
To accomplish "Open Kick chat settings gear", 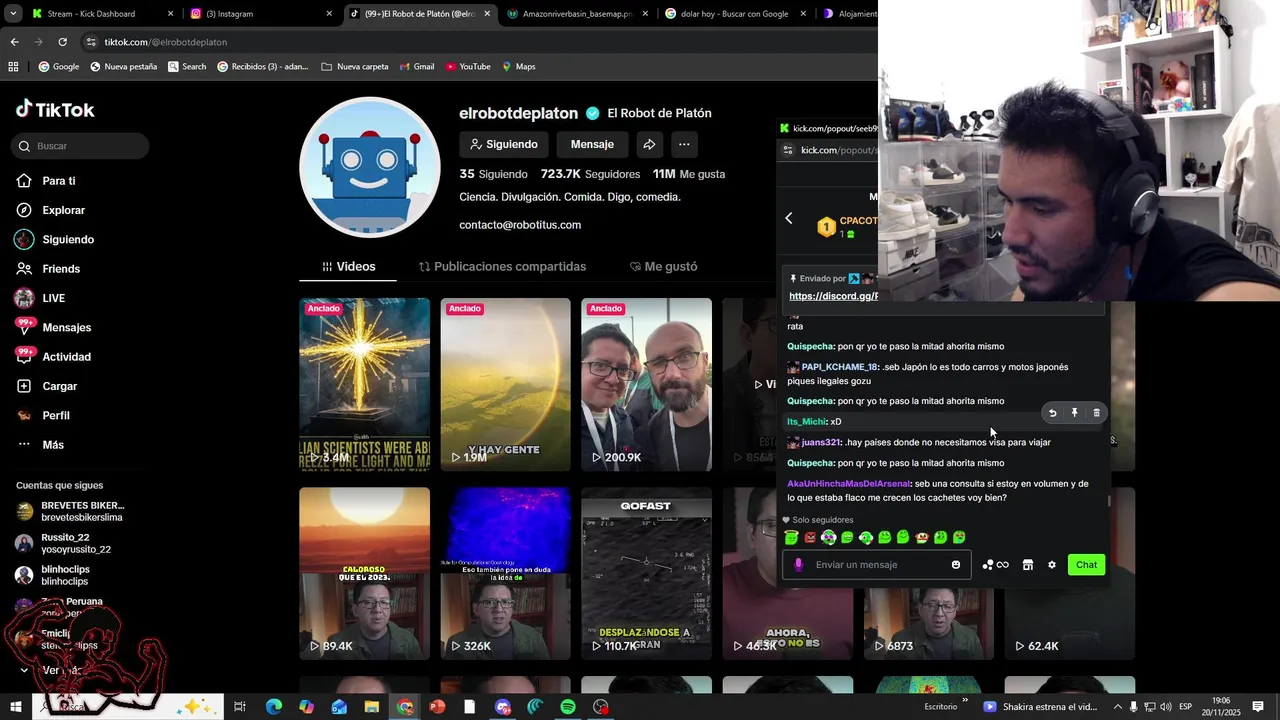I will (1051, 565).
